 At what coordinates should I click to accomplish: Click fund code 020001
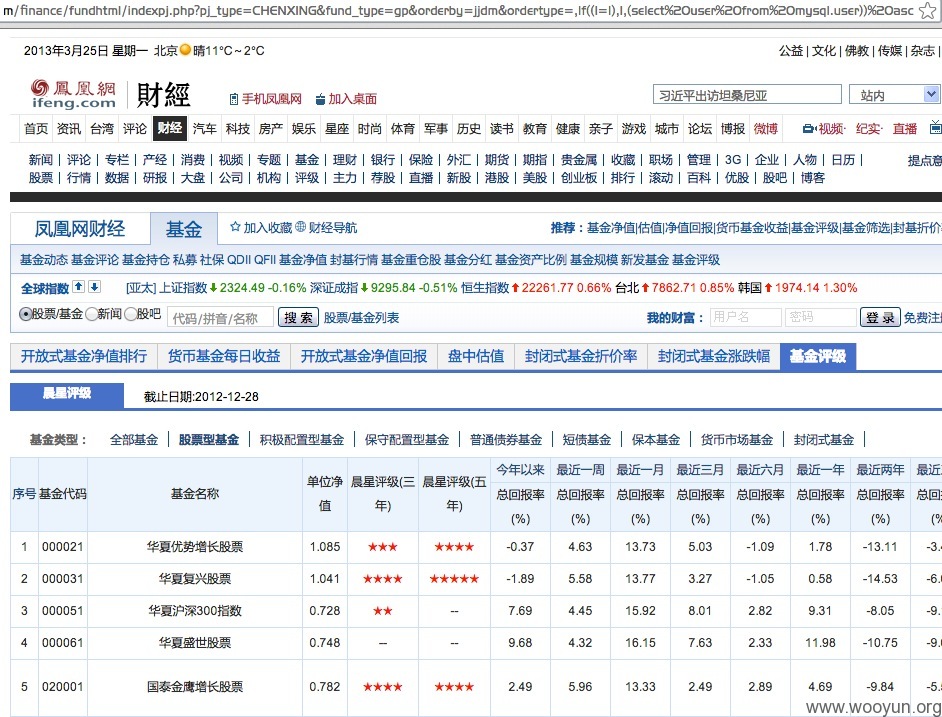(x=62, y=686)
